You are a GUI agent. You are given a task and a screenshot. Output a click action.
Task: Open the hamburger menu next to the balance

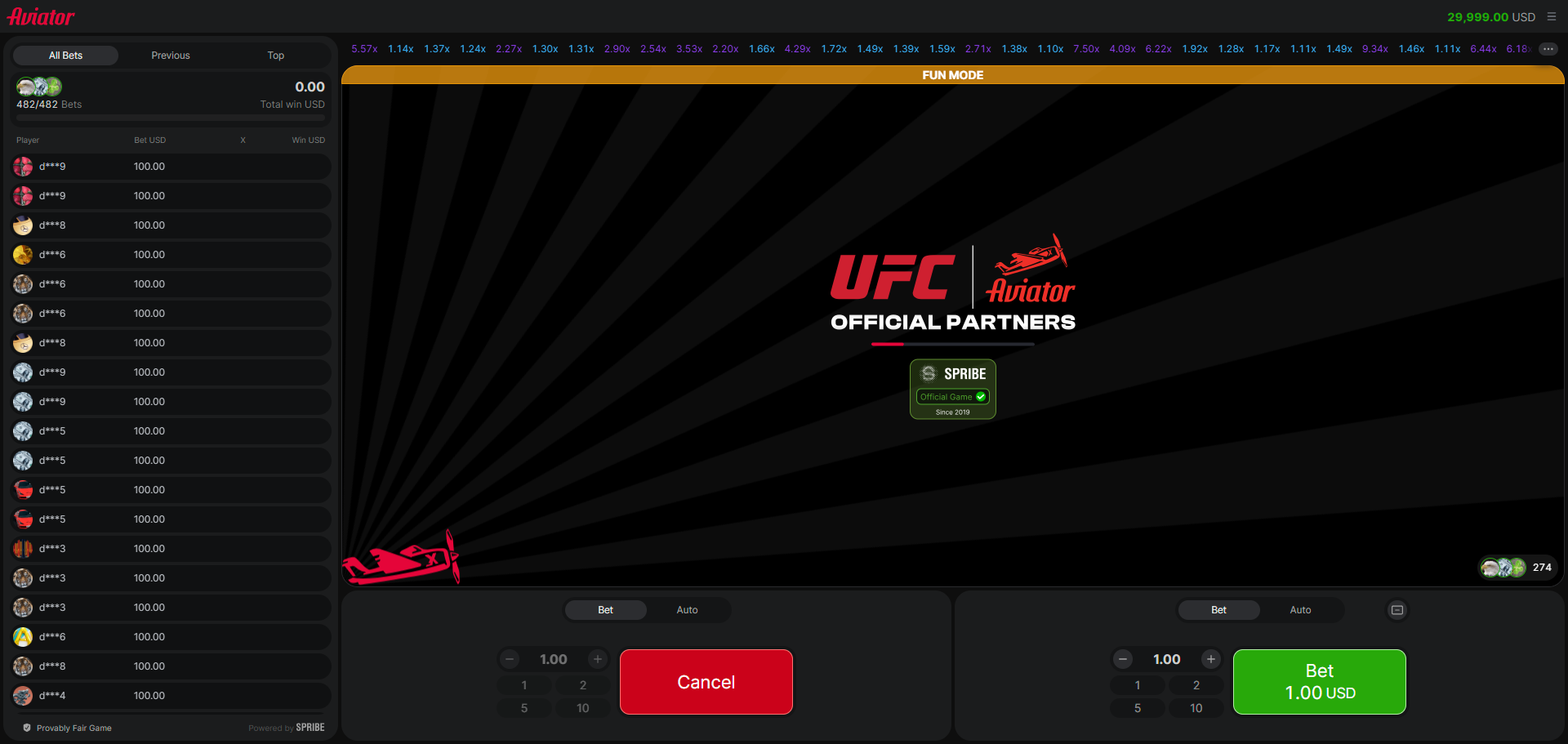click(1552, 16)
